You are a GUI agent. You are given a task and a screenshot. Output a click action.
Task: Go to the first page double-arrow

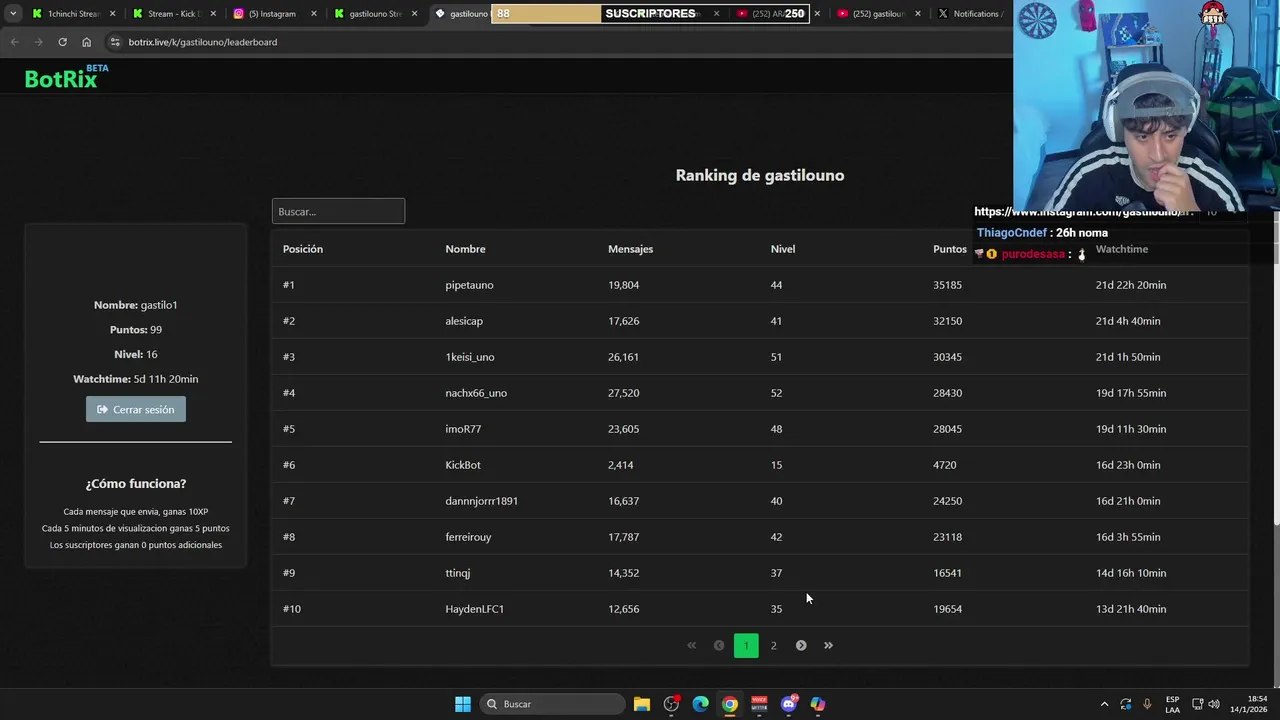point(691,645)
